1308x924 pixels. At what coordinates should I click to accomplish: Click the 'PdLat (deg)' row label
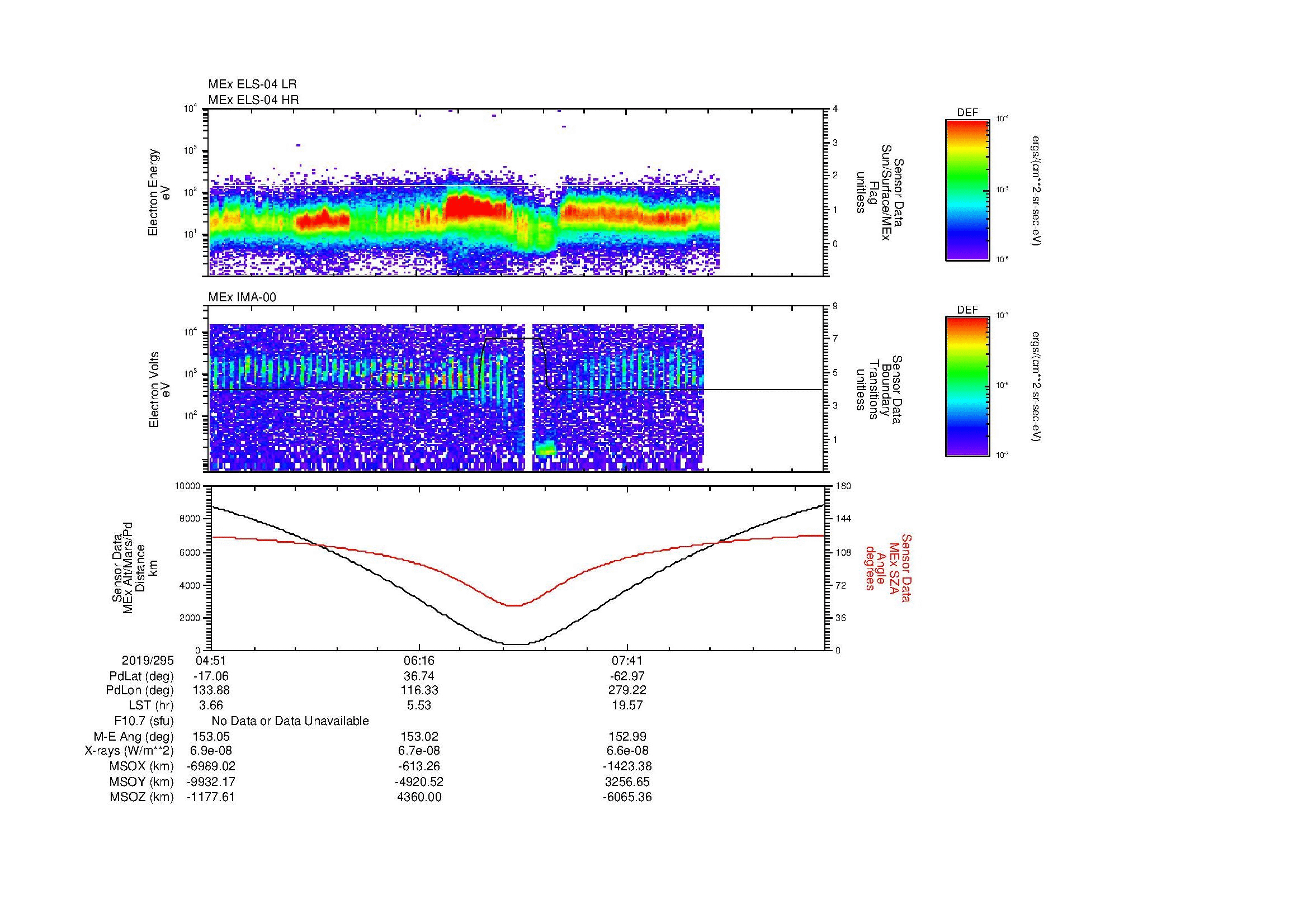pyautogui.click(x=141, y=676)
